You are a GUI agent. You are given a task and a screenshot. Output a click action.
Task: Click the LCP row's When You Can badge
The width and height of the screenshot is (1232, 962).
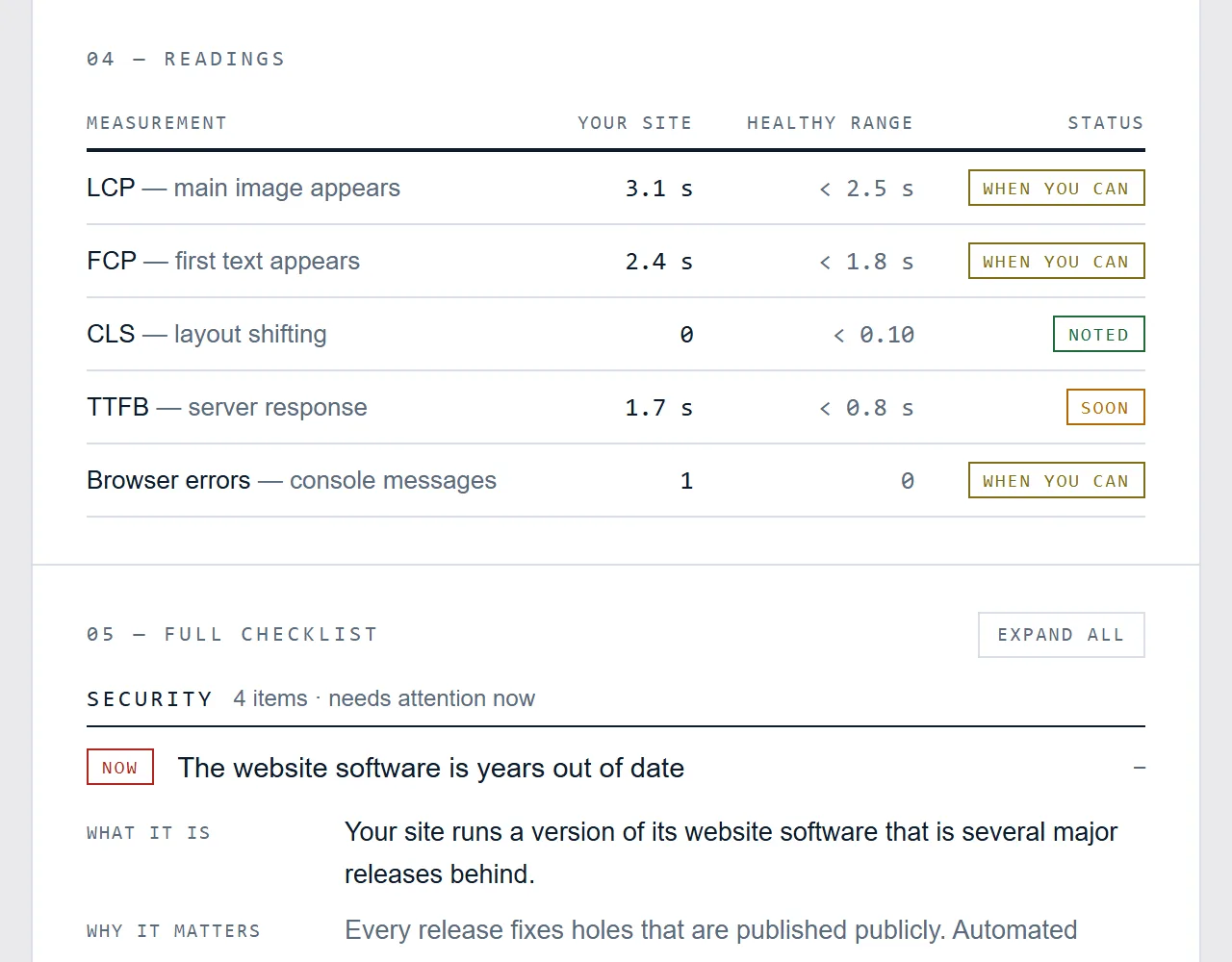click(1057, 189)
